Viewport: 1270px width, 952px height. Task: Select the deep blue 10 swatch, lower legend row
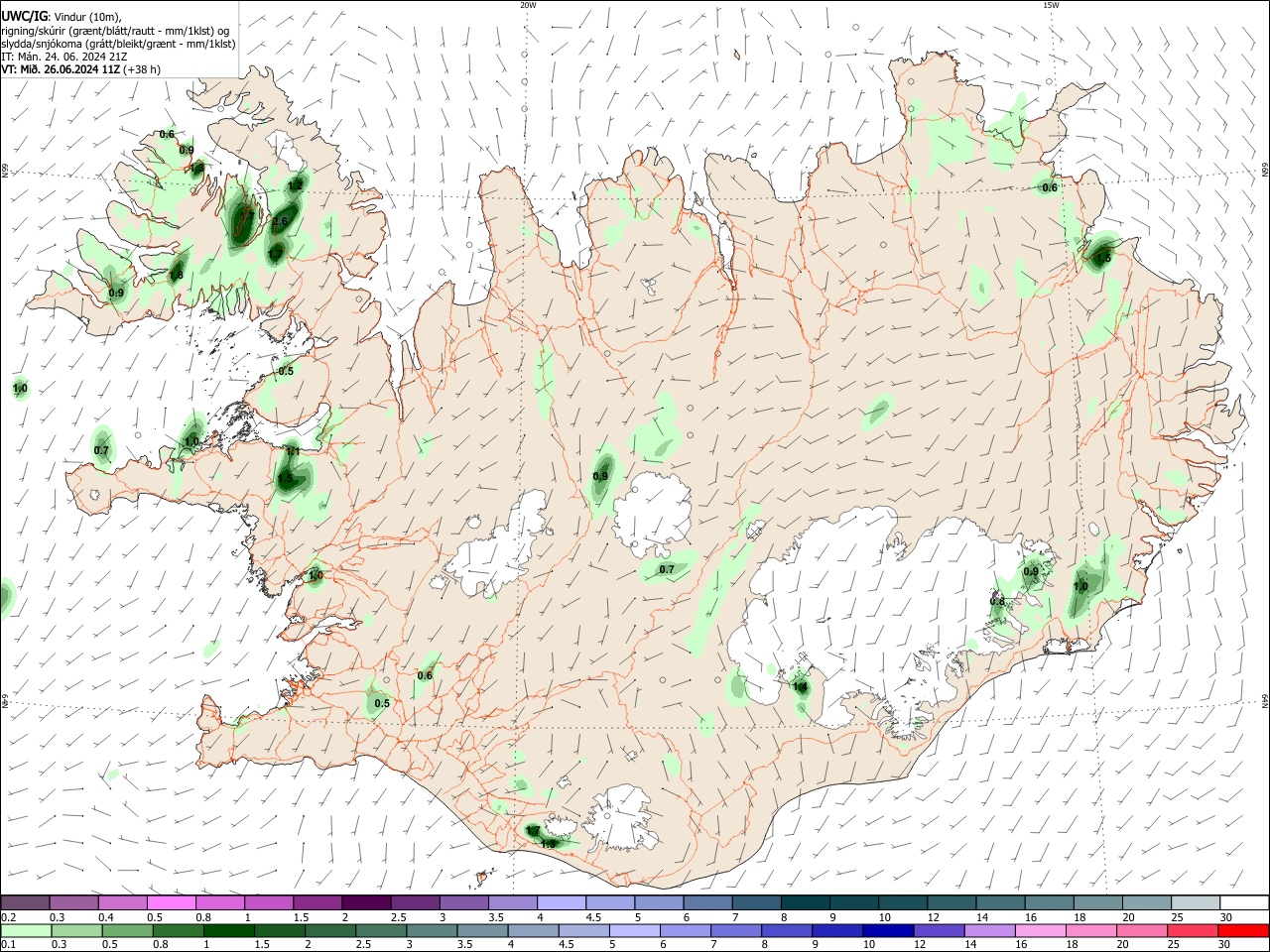coord(889,931)
